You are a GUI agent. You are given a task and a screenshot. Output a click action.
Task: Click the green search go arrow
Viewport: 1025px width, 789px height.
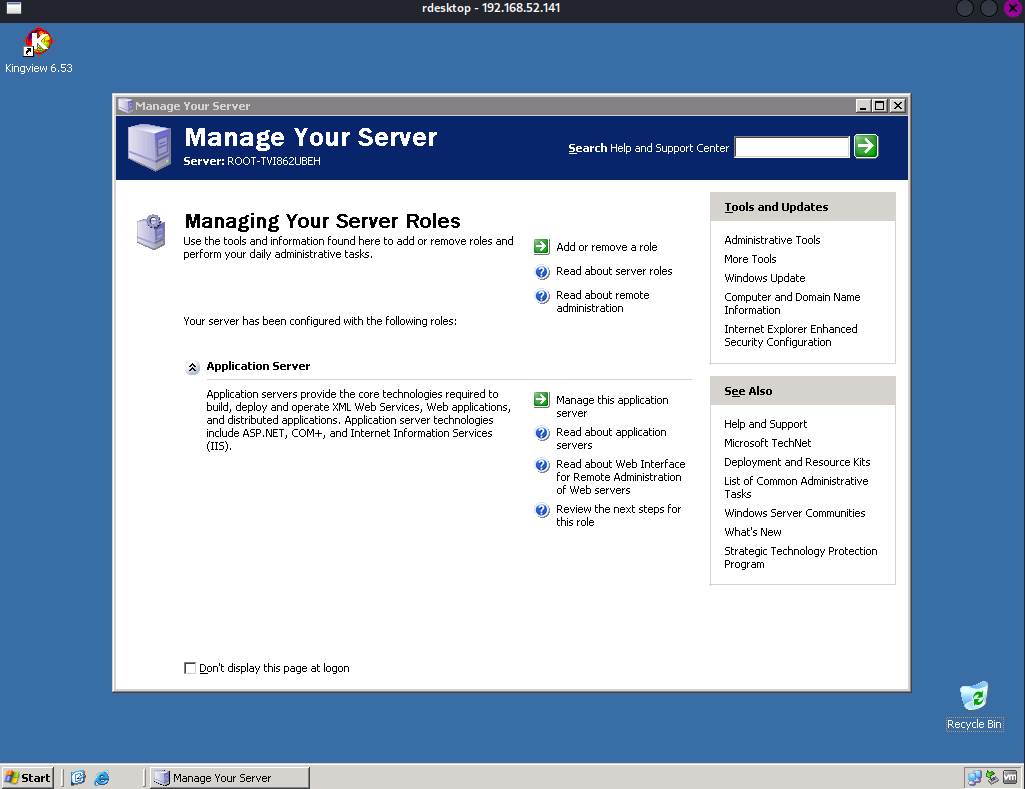coord(866,146)
